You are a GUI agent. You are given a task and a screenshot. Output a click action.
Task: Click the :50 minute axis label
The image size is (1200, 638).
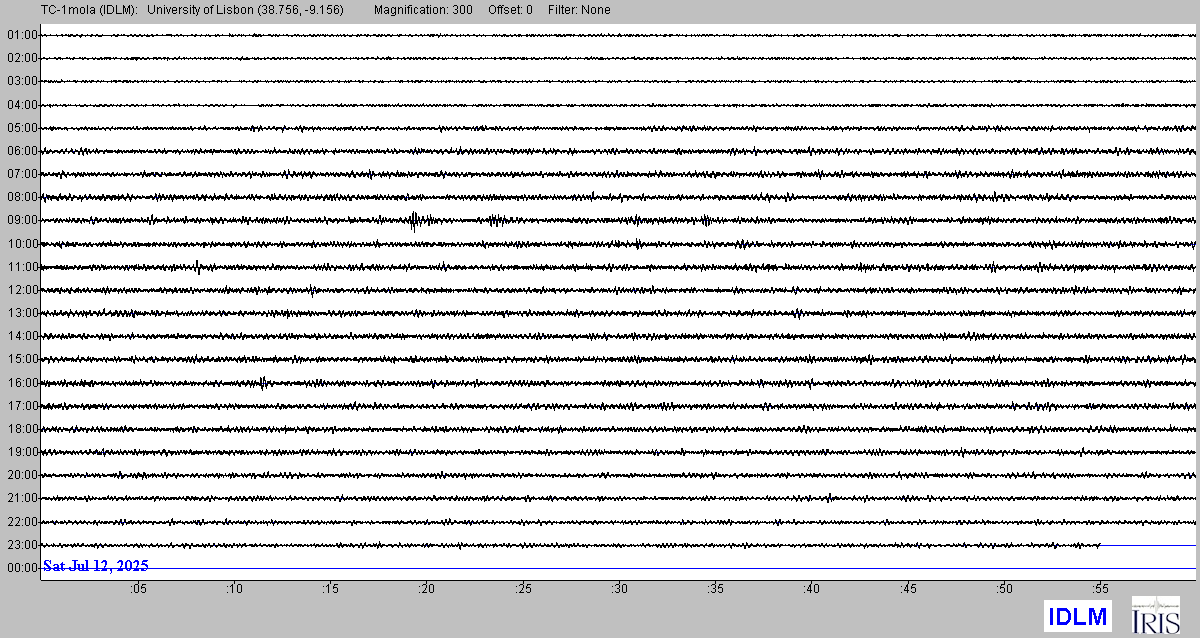click(x=1003, y=589)
